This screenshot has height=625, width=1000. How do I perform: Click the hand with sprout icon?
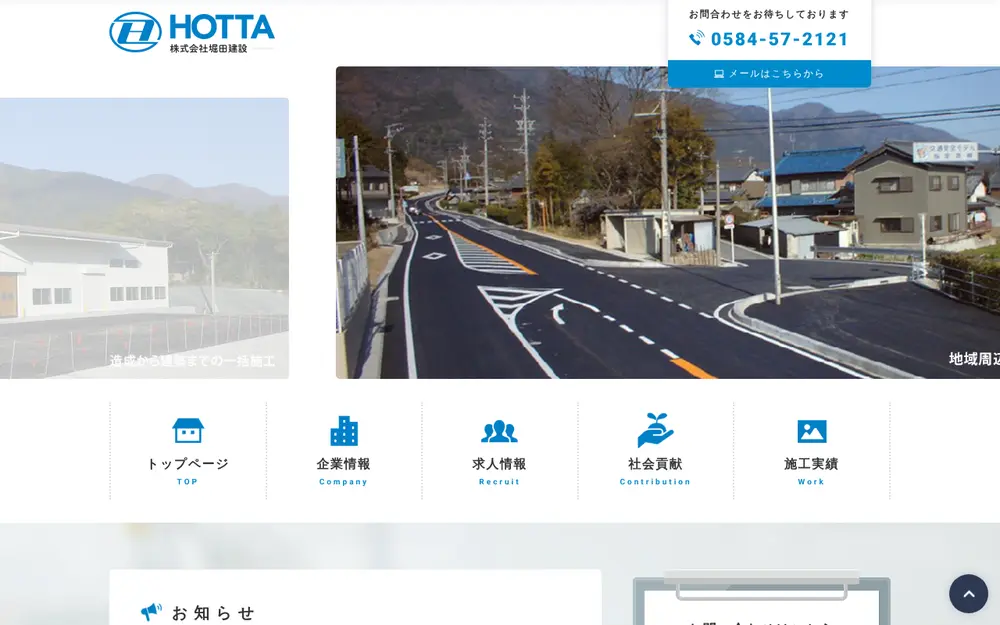pos(656,430)
